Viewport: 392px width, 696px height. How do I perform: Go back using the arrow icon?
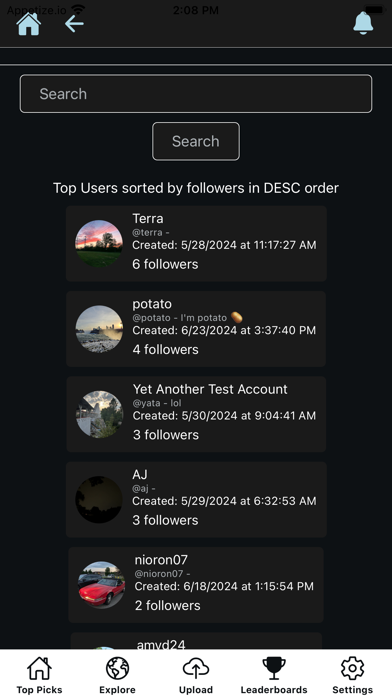click(74, 24)
